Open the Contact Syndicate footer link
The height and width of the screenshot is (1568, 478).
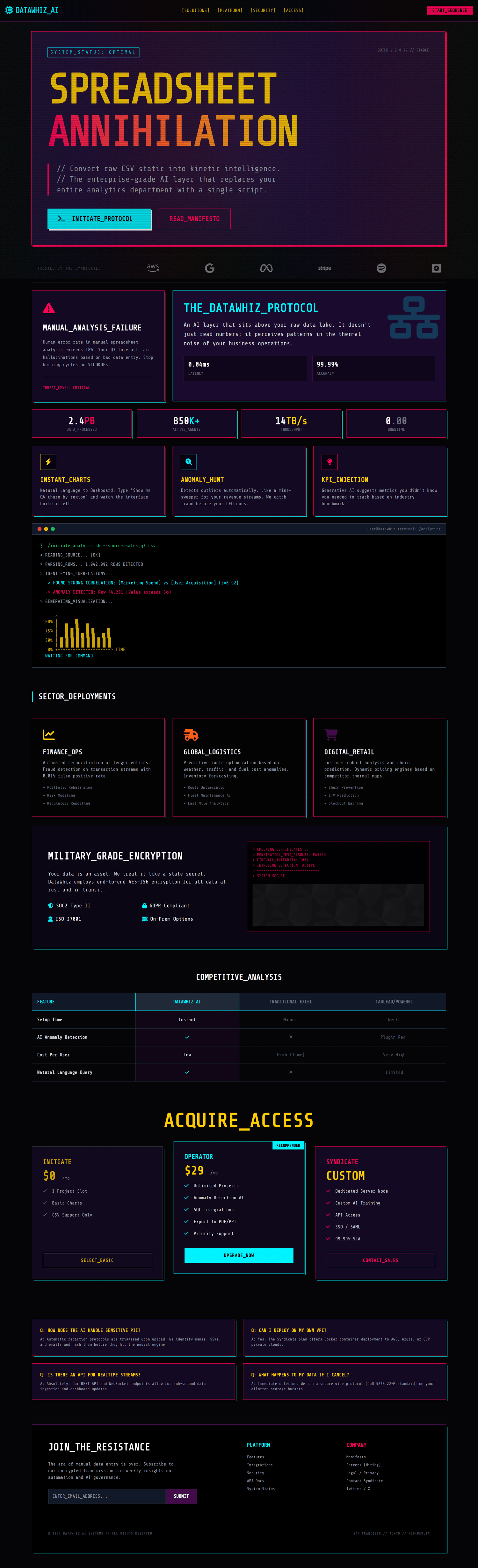point(364,1481)
